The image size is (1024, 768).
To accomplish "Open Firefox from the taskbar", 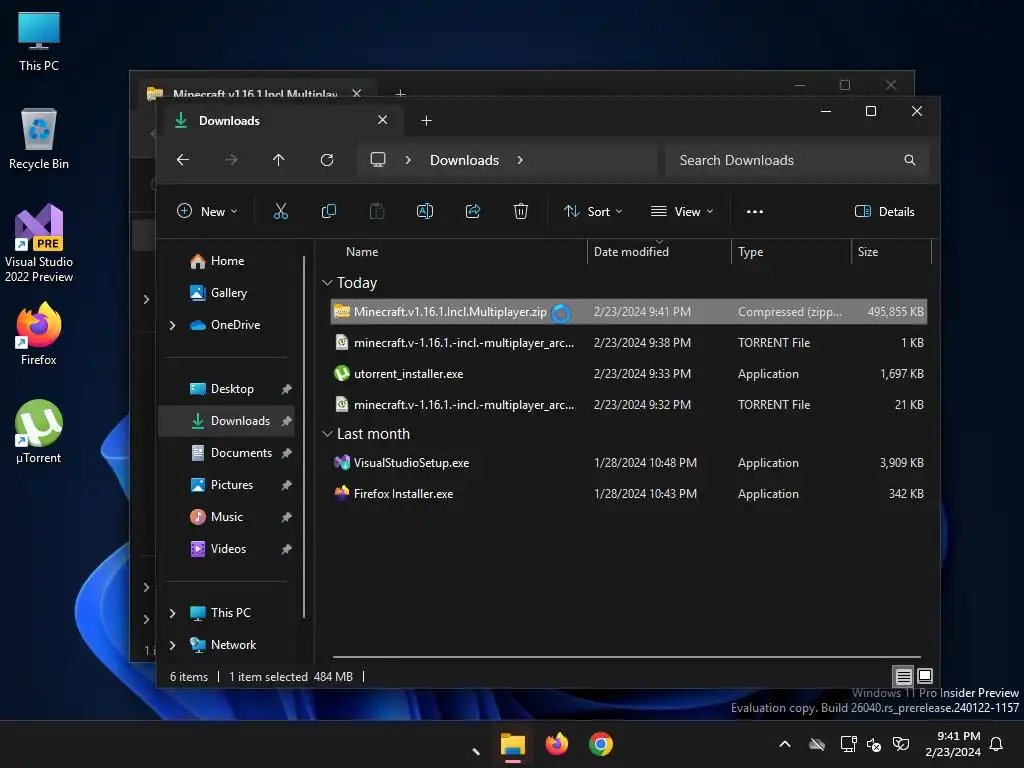I will pos(556,744).
